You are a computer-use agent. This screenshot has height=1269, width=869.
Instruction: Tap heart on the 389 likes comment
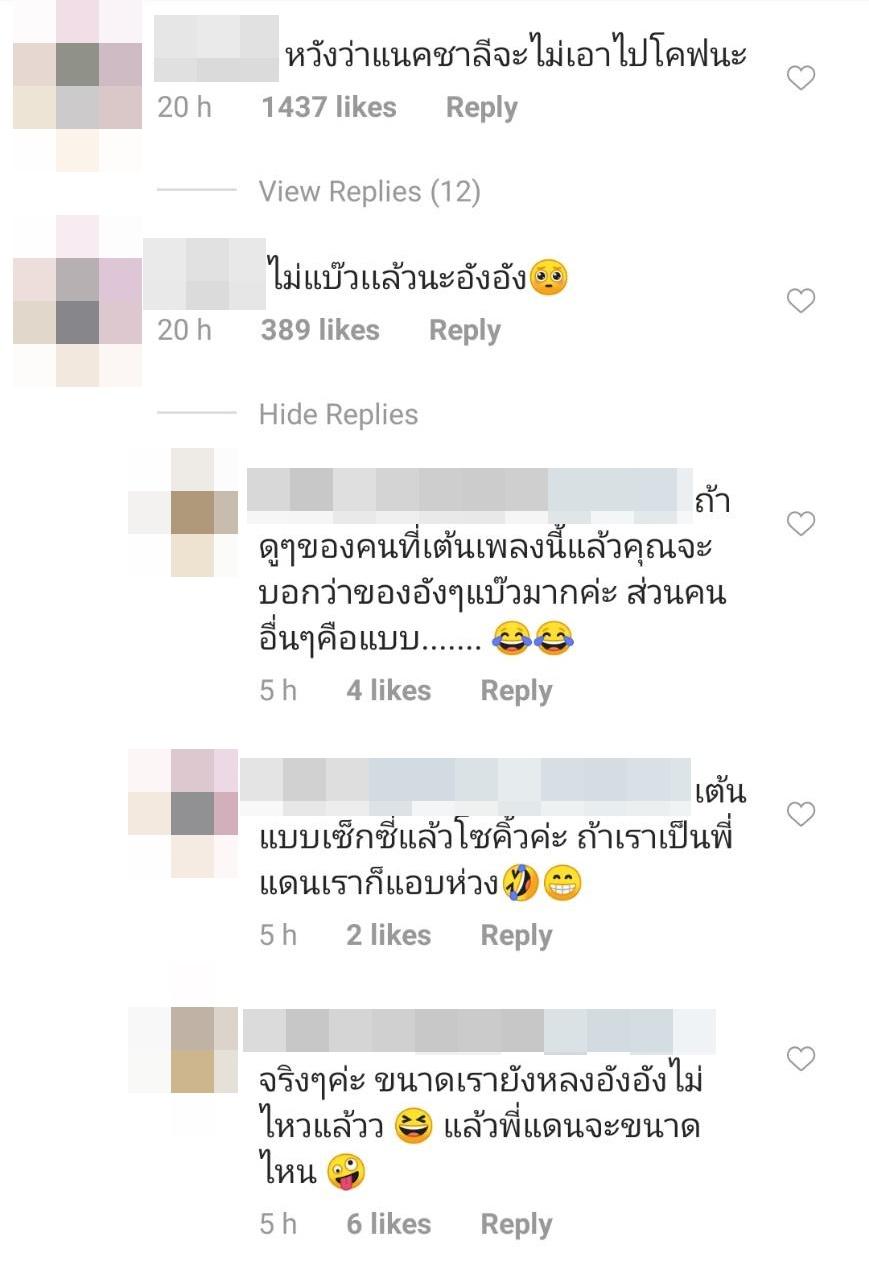[x=801, y=300]
